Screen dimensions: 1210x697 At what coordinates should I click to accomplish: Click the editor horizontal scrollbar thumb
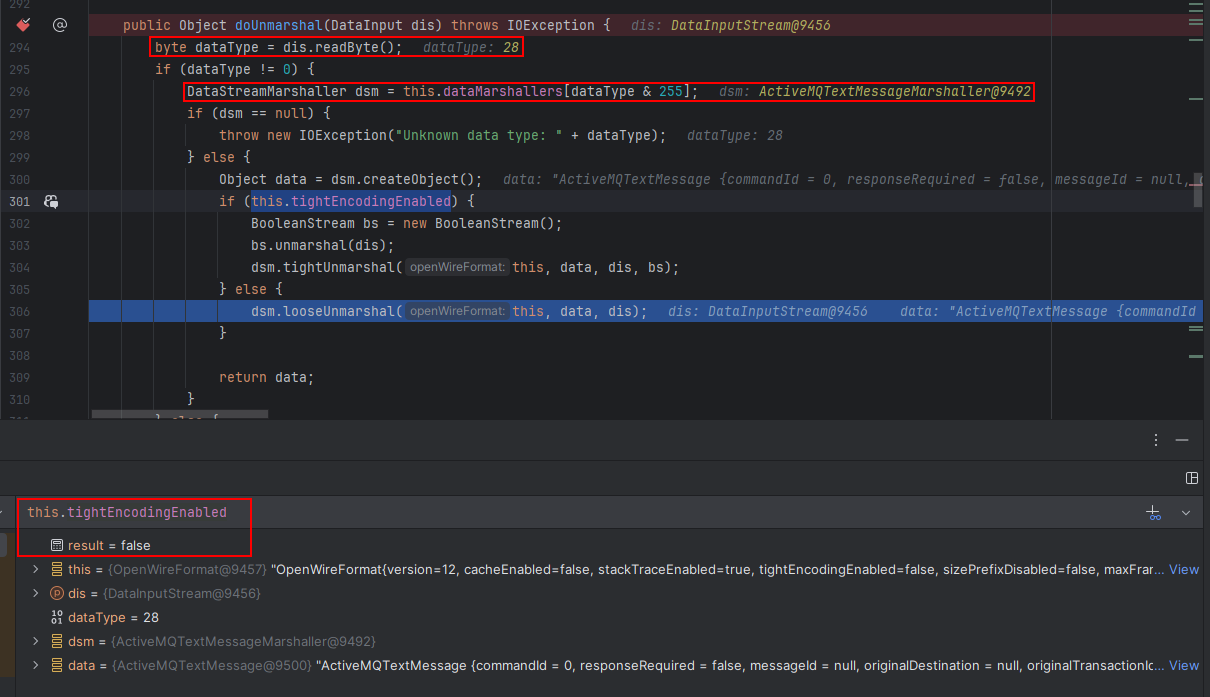179,413
